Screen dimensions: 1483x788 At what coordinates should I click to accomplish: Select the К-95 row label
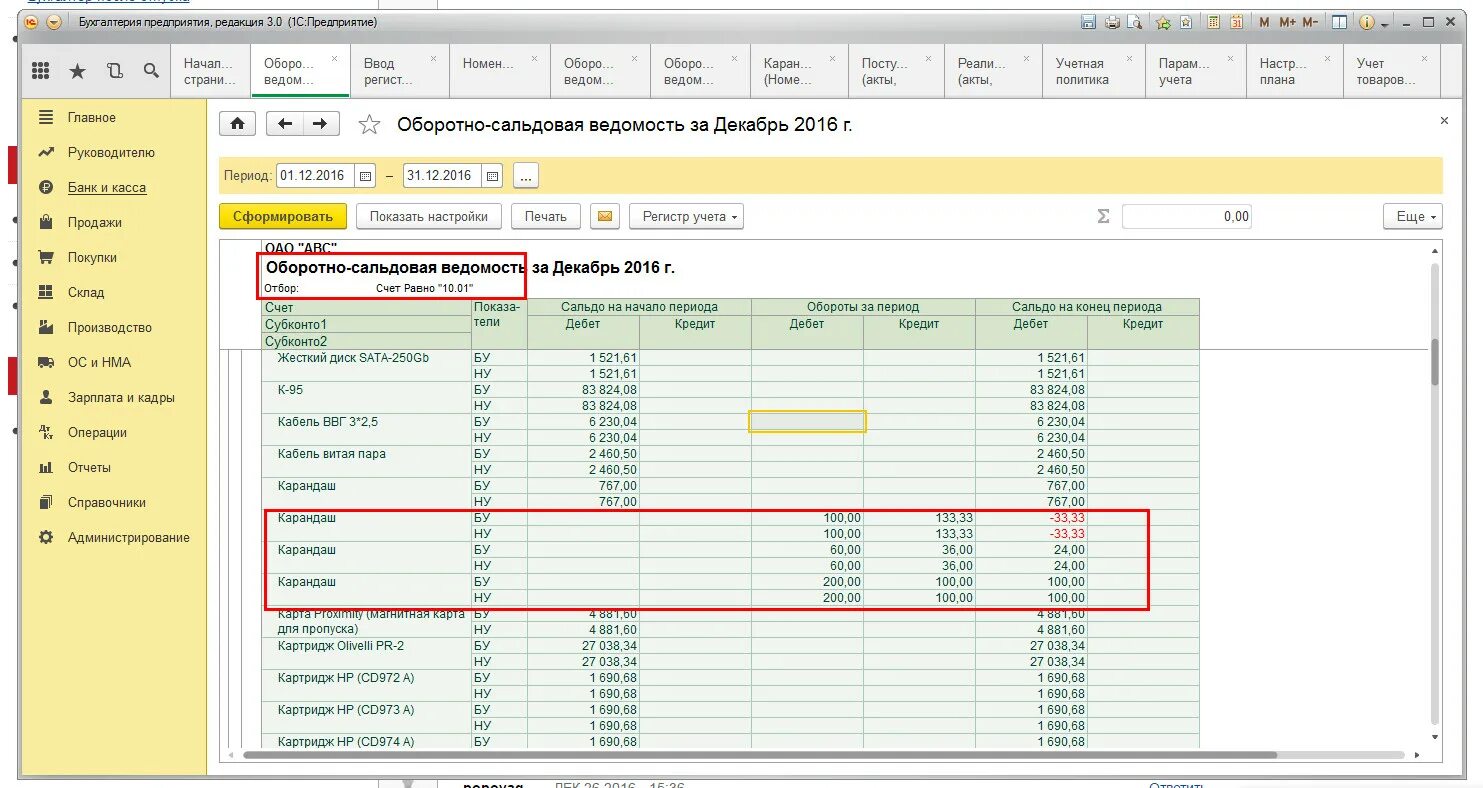[x=290, y=390]
